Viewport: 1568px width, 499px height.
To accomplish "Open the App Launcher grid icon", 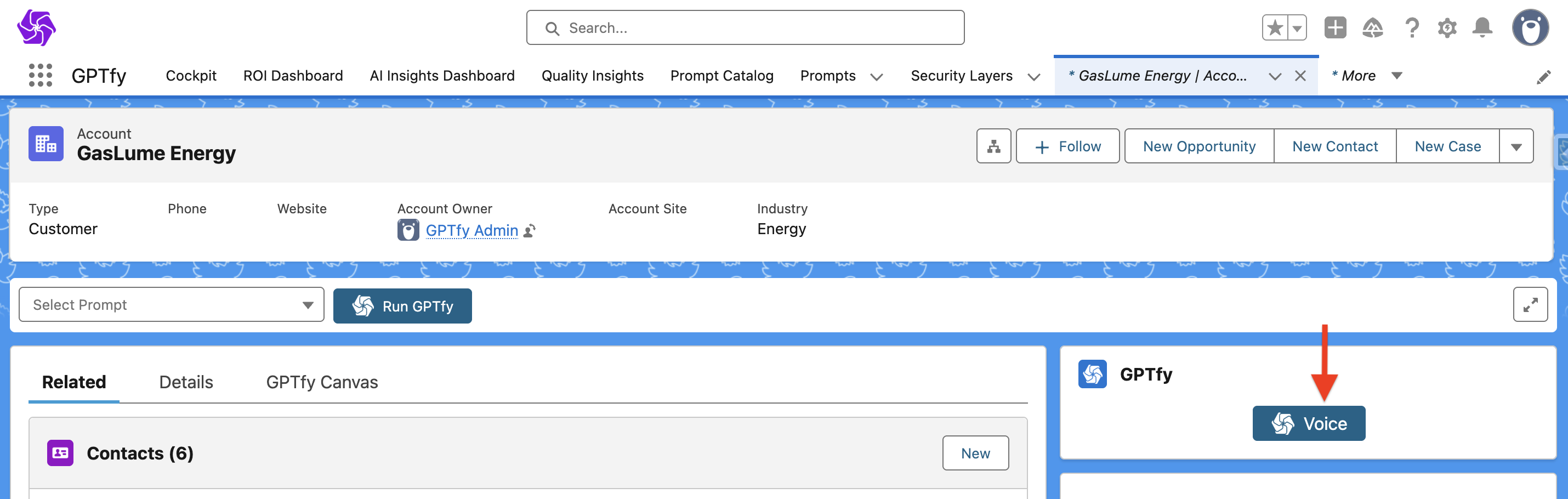I will pos(40,76).
